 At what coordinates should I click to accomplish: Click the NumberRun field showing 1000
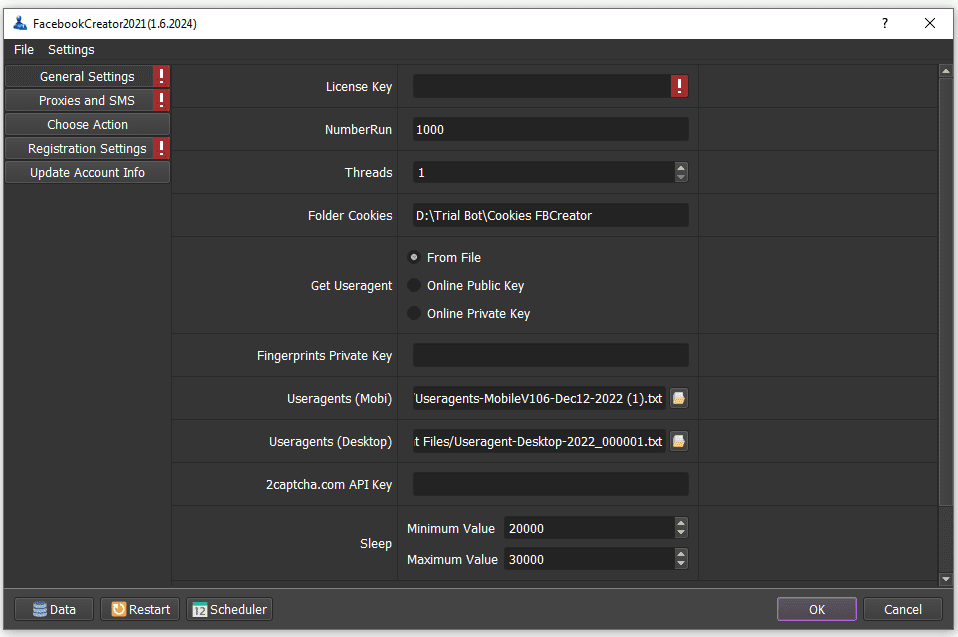coord(550,129)
